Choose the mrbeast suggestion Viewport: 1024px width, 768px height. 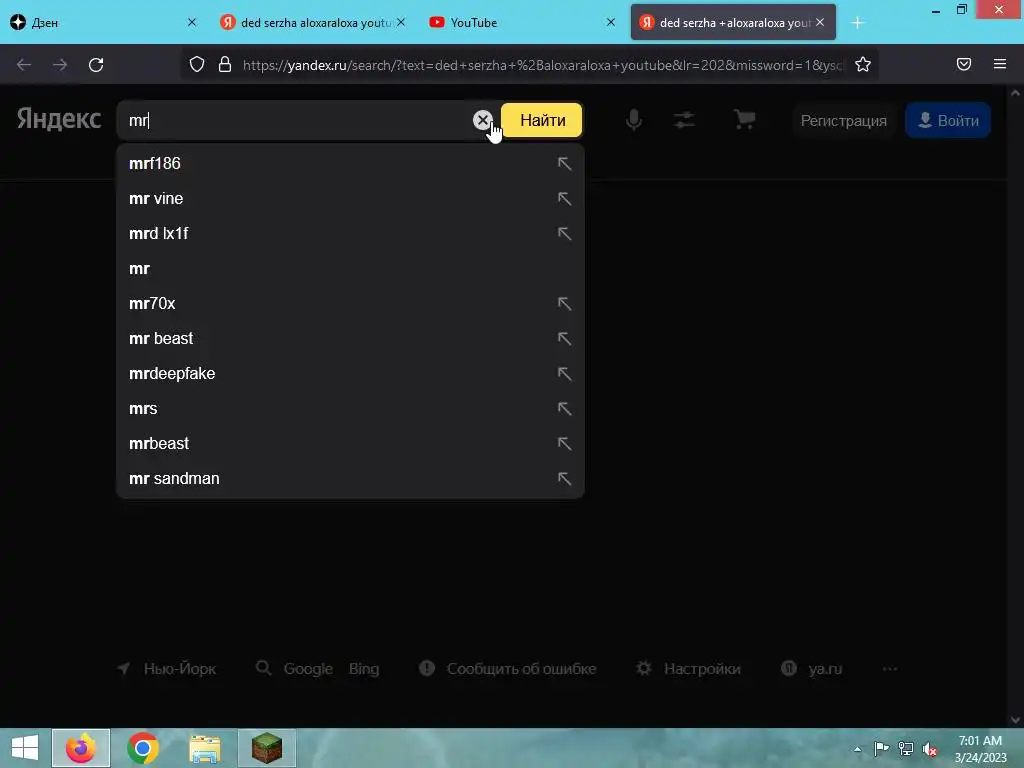pos(350,443)
